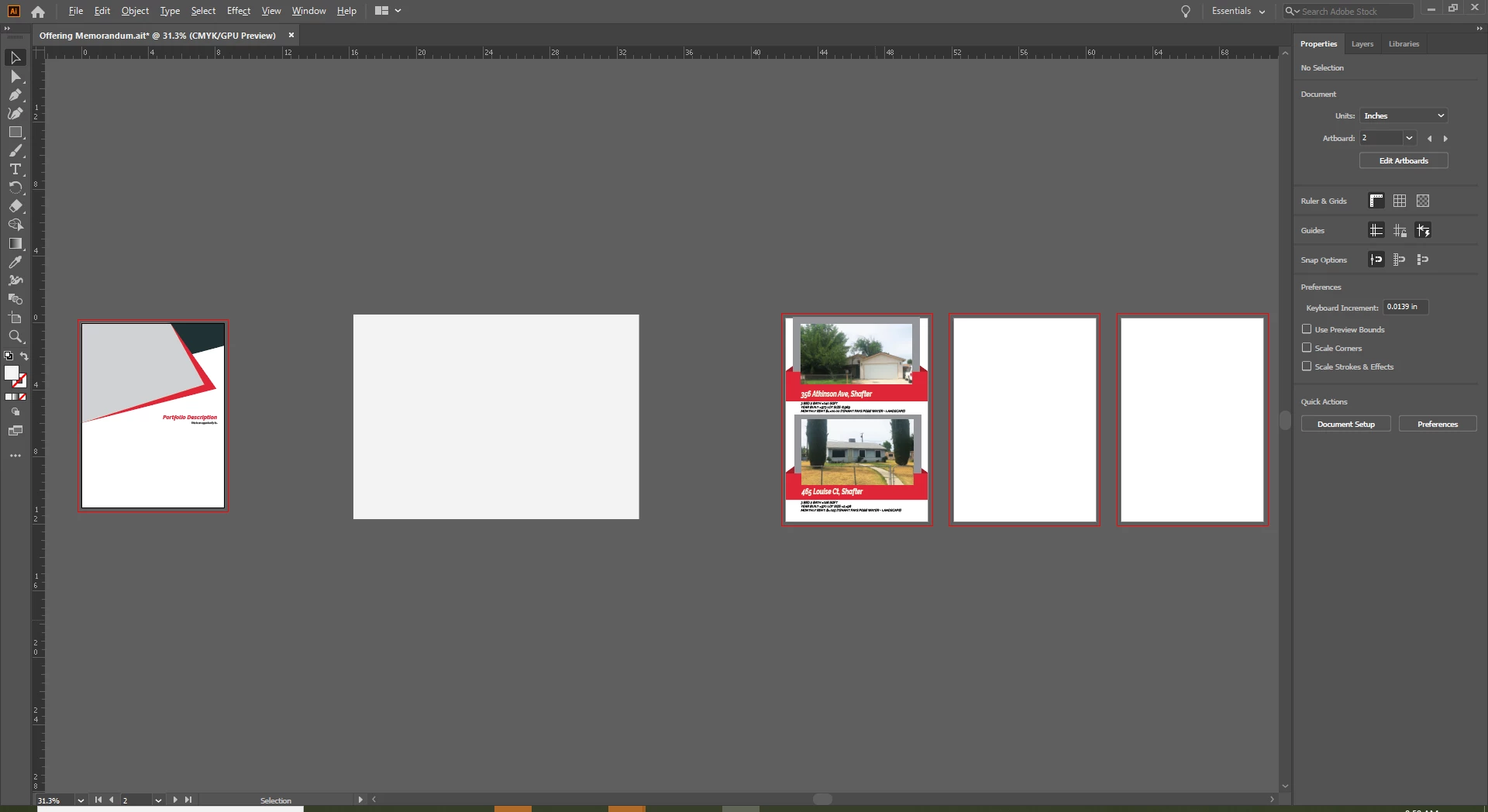Enable Scale Strokes & Effects checkbox
Image resolution: width=1488 pixels, height=812 pixels.
click(1307, 366)
